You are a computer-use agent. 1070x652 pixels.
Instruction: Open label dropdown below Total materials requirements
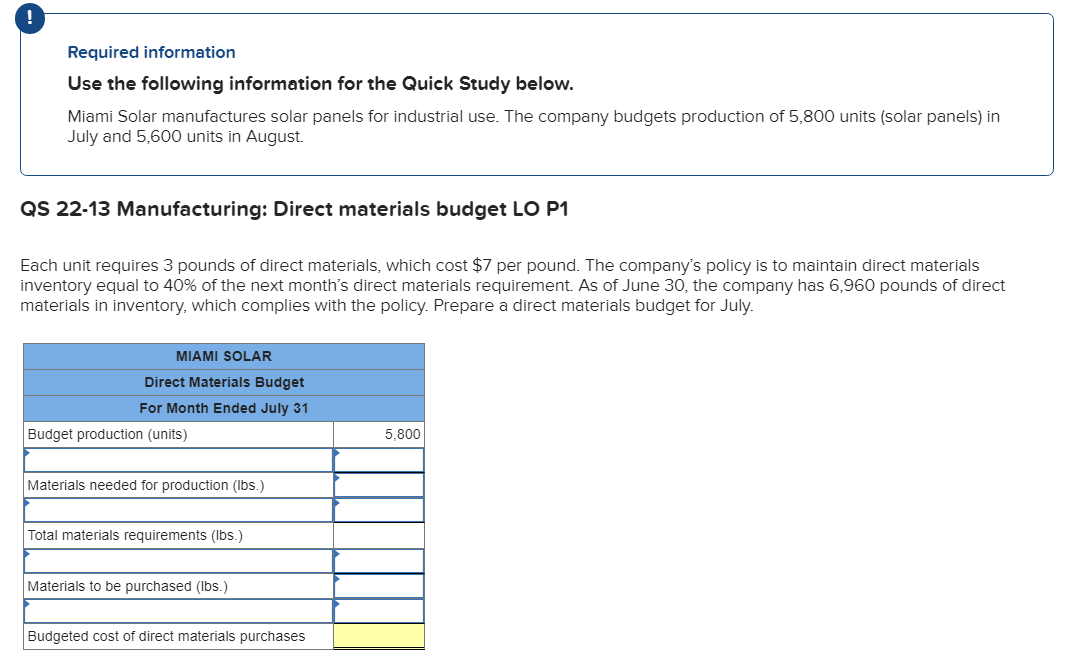coord(178,561)
